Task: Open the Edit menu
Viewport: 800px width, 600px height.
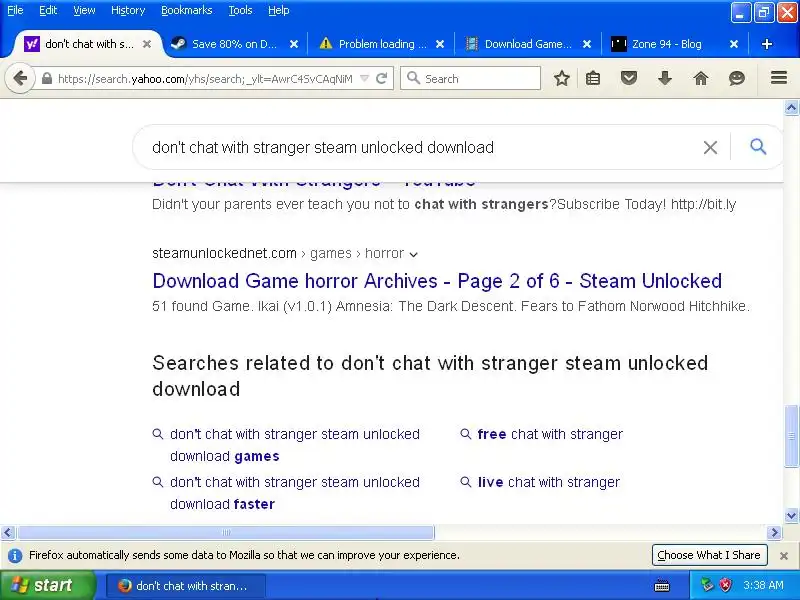Action: (x=48, y=10)
